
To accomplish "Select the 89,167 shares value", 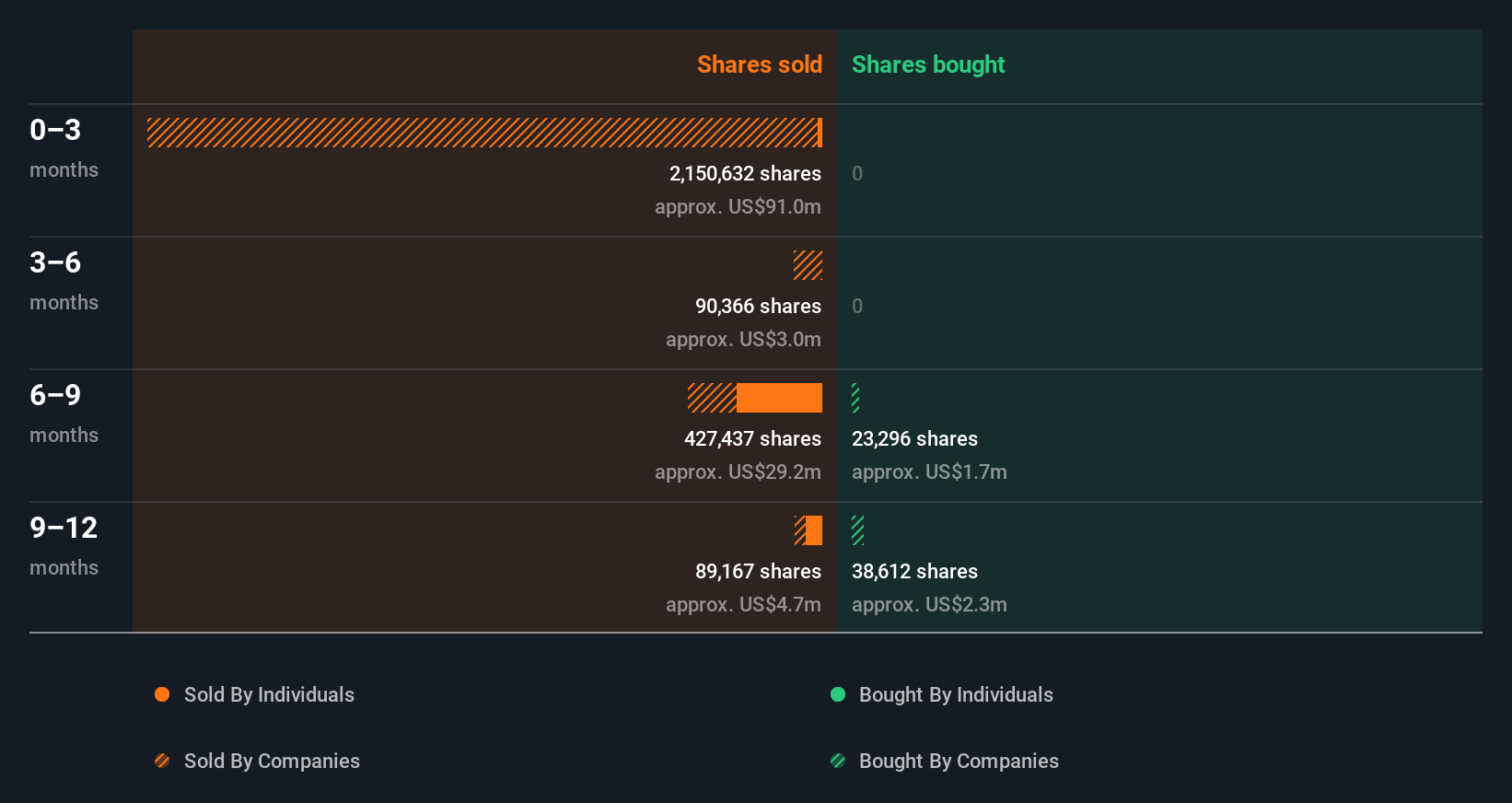I will (758, 571).
